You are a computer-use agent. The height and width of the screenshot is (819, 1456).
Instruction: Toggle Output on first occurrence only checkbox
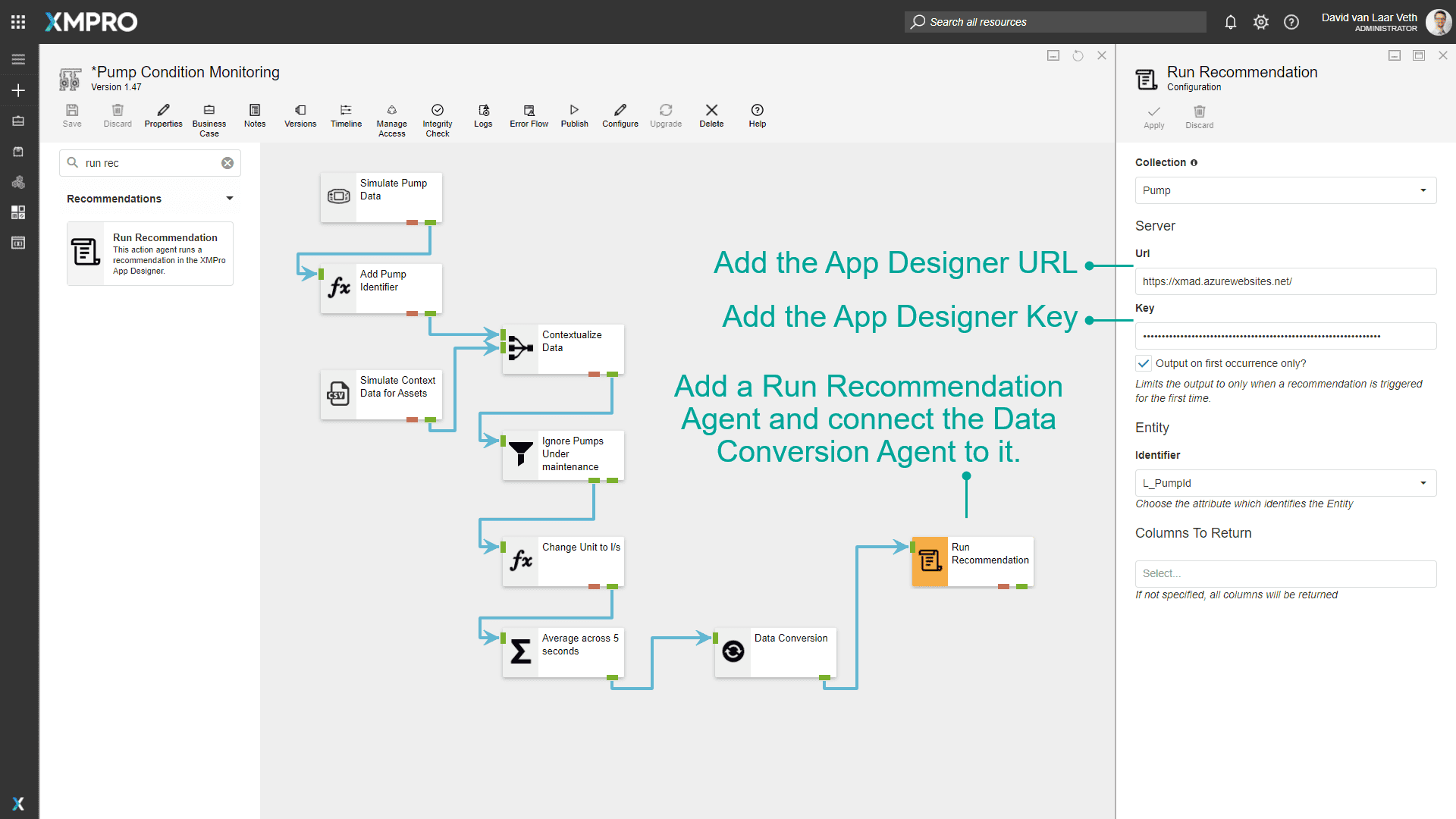coord(1144,363)
